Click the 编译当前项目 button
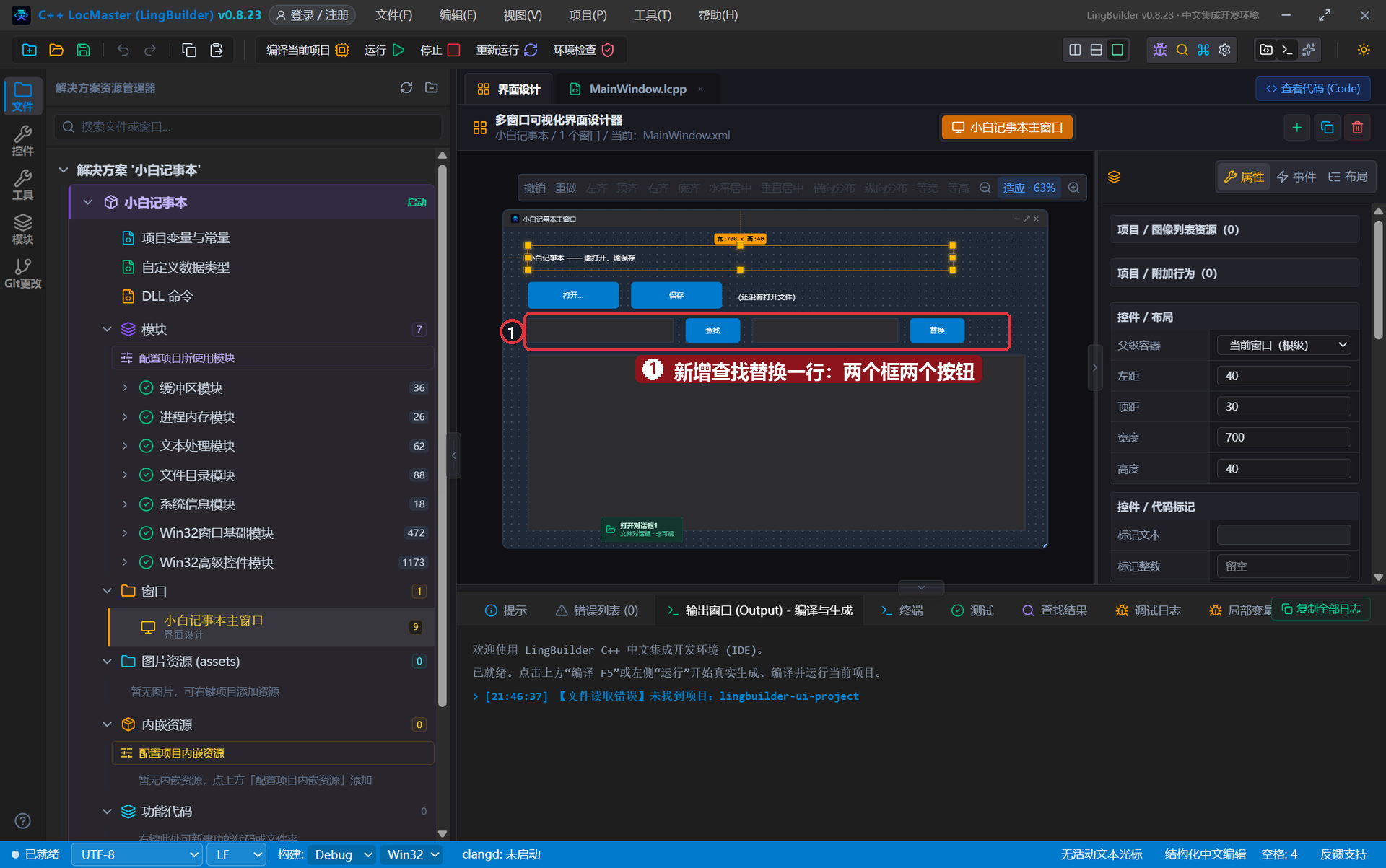 [308, 50]
